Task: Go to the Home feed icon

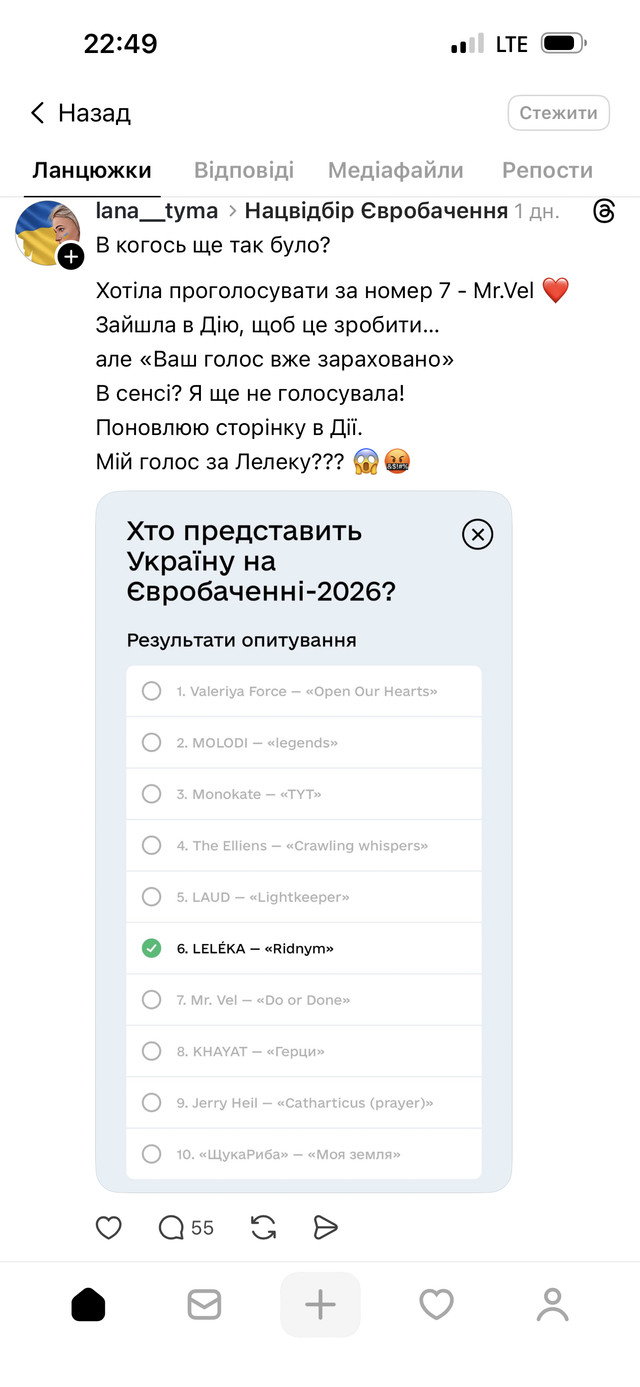Action: [x=88, y=1304]
